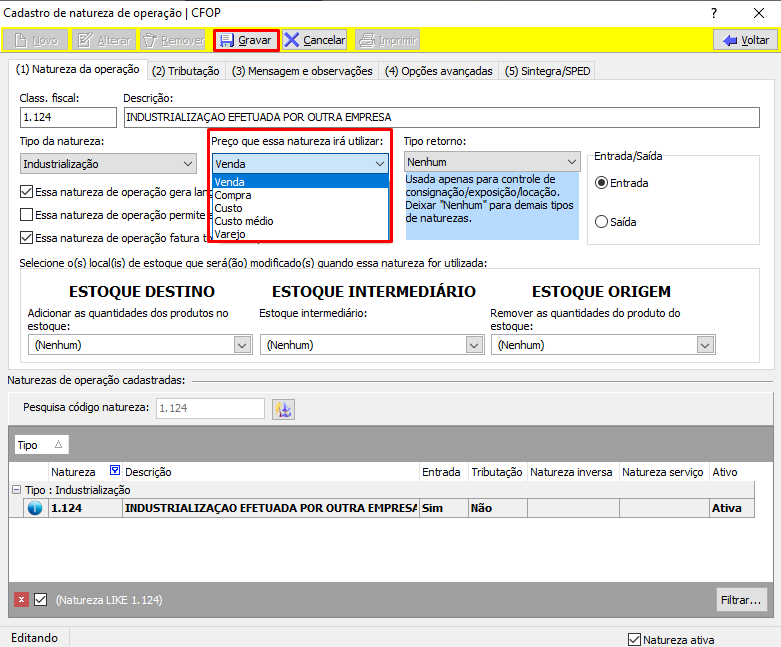Click the help question mark in the title bar
This screenshot has height=647, width=781.
coord(713,13)
